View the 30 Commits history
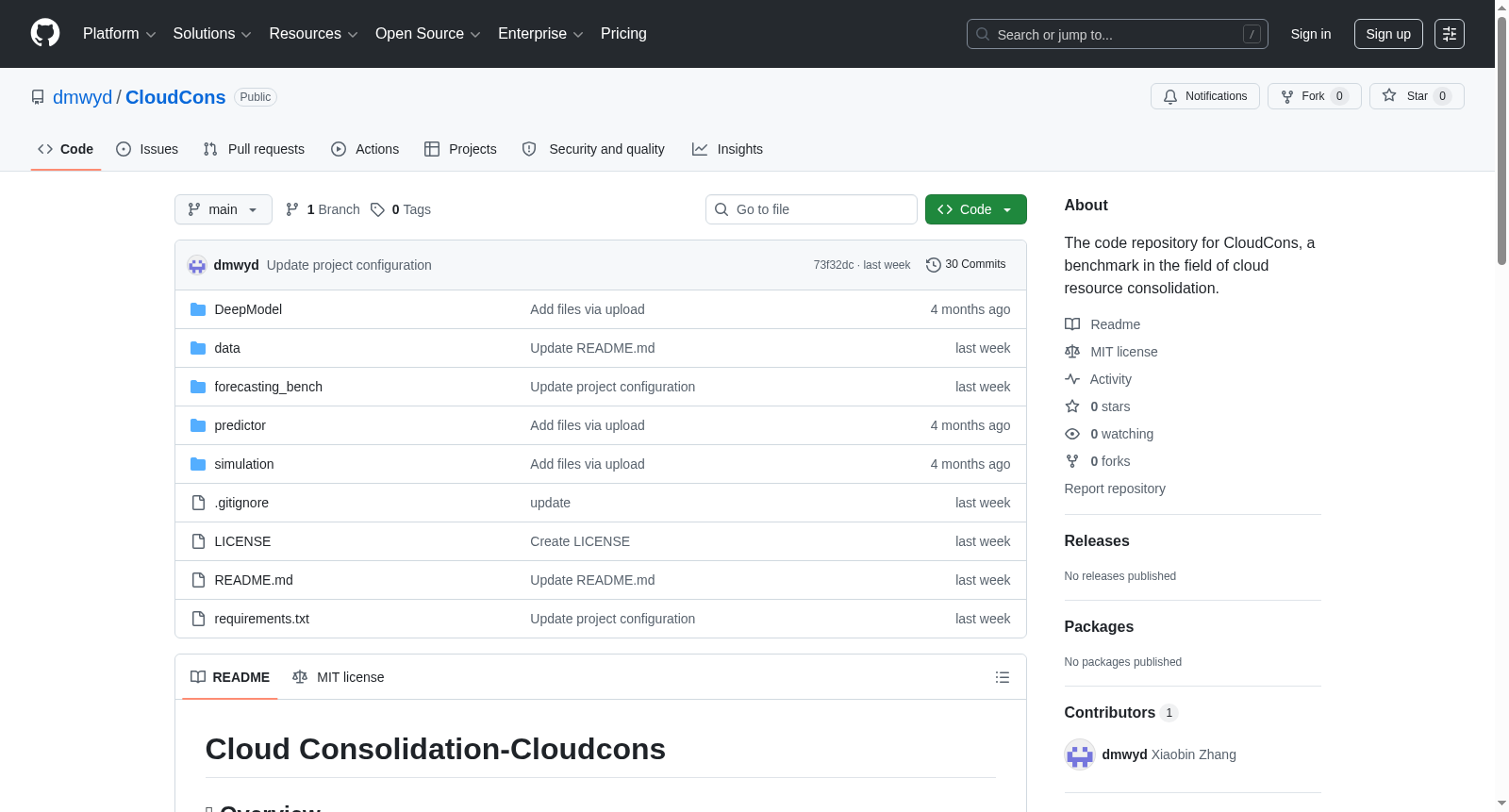This screenshot has height=812, width=1509. (x=966, y=265)
